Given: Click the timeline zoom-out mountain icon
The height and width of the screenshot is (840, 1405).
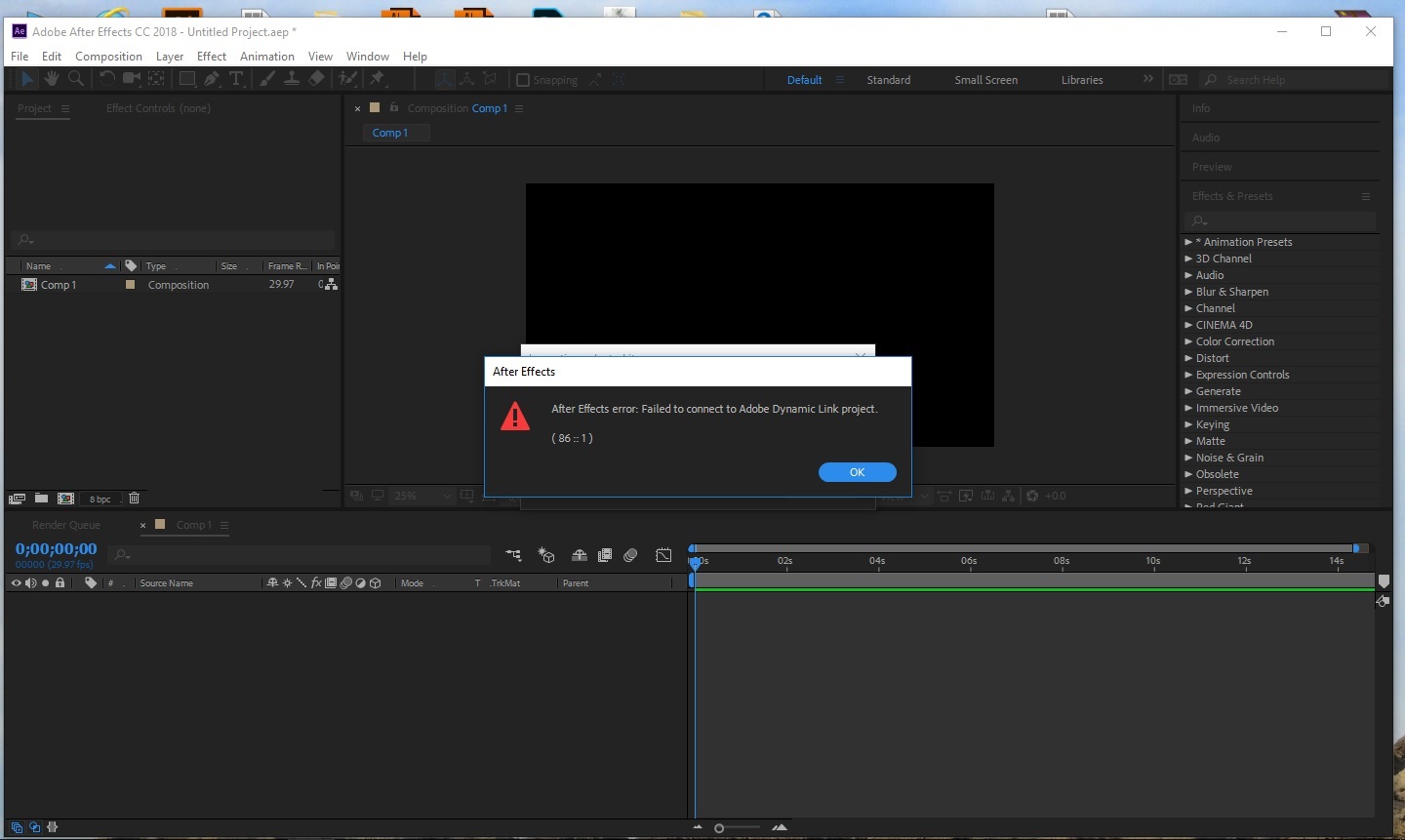Looking at the screenshot, I should (698, 827).
